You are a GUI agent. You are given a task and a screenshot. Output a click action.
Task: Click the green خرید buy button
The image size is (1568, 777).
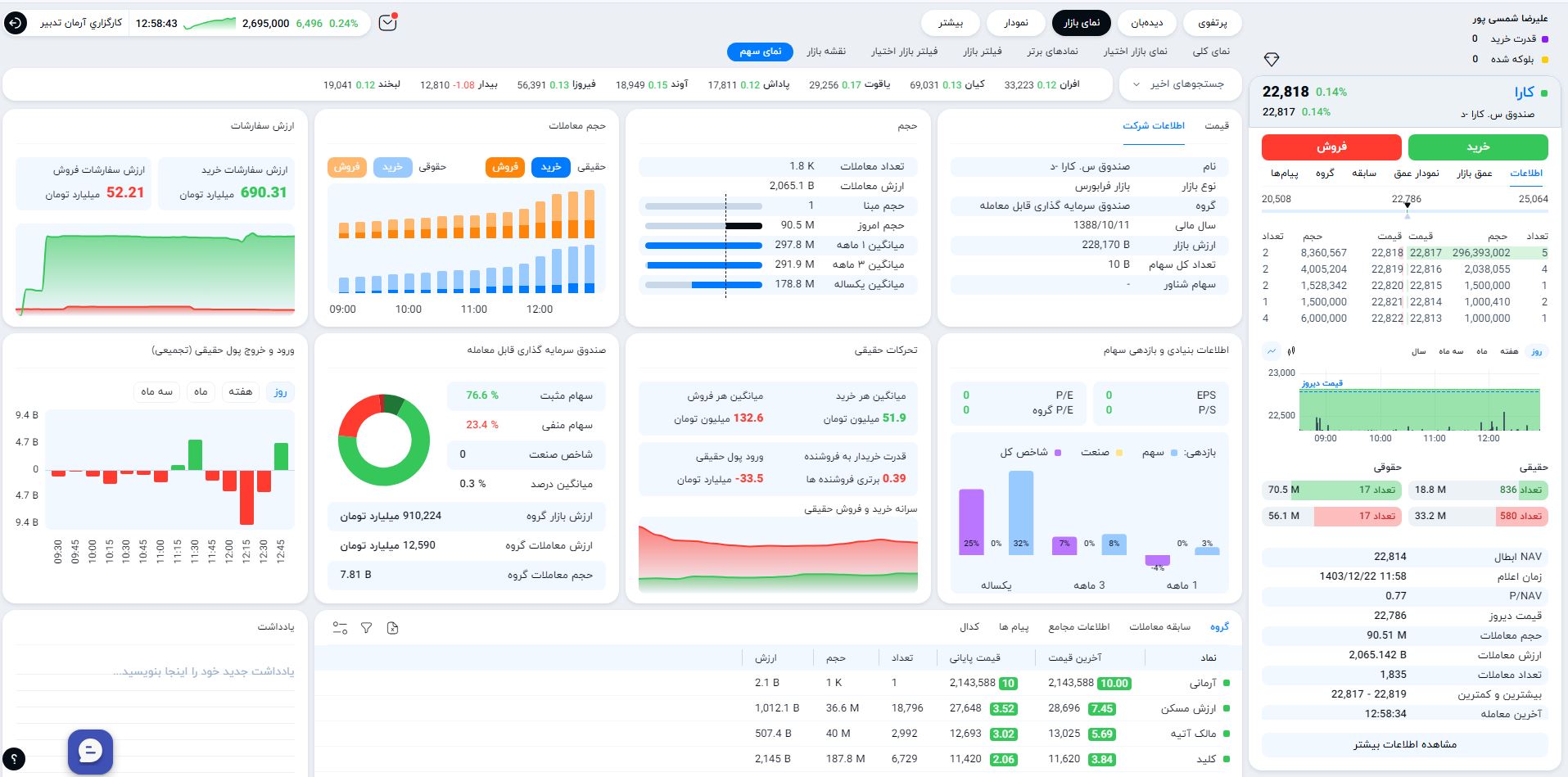[x=1478, y=147]
